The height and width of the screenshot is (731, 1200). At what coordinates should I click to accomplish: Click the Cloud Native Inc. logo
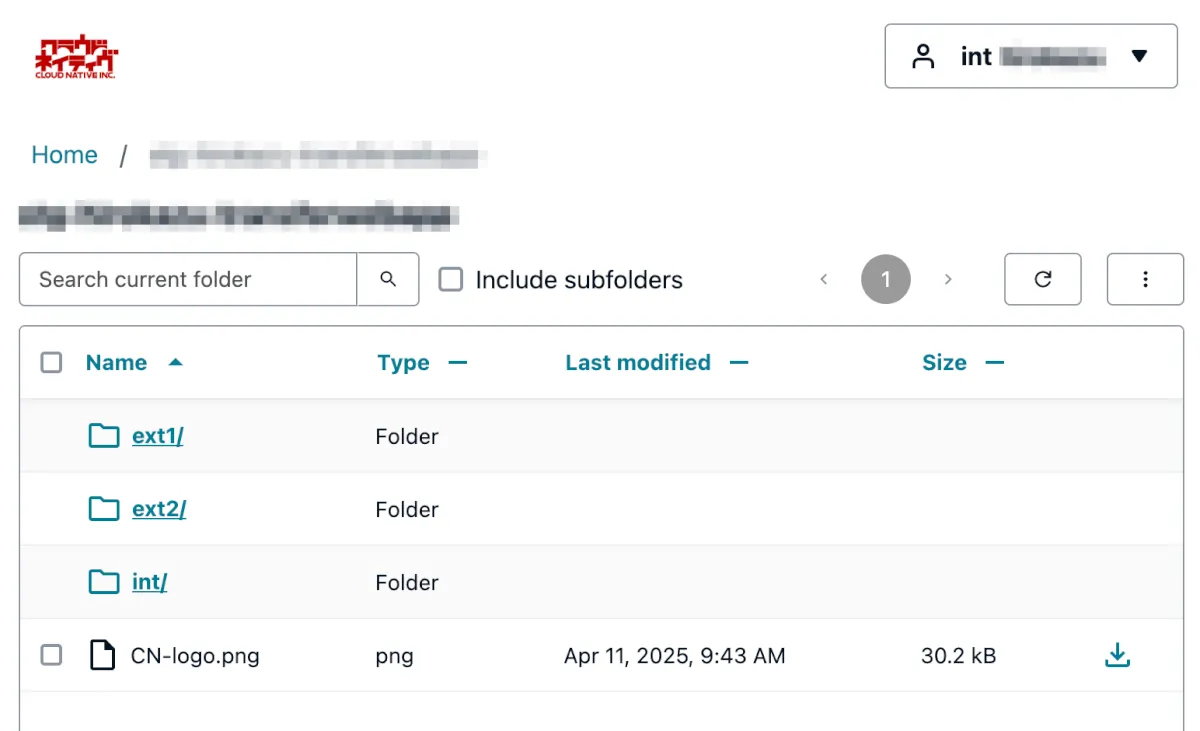pyautogui.click(x=76, y=58)
